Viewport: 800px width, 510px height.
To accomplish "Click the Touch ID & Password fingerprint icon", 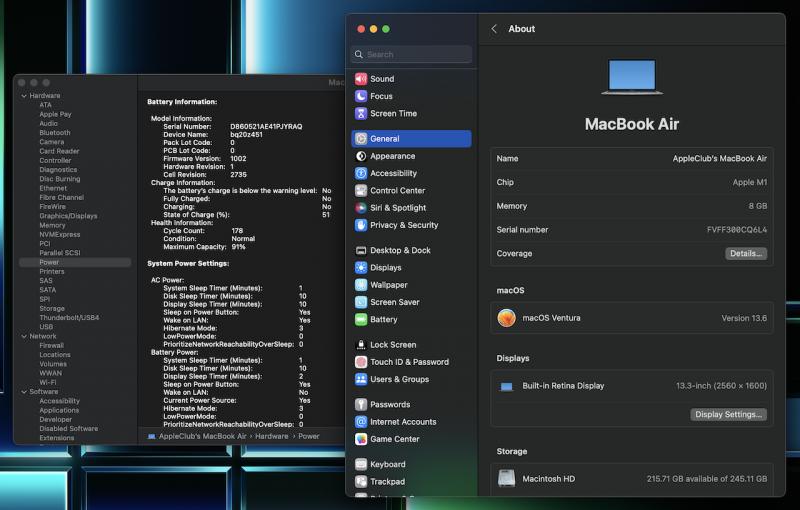I will point(361,362).
